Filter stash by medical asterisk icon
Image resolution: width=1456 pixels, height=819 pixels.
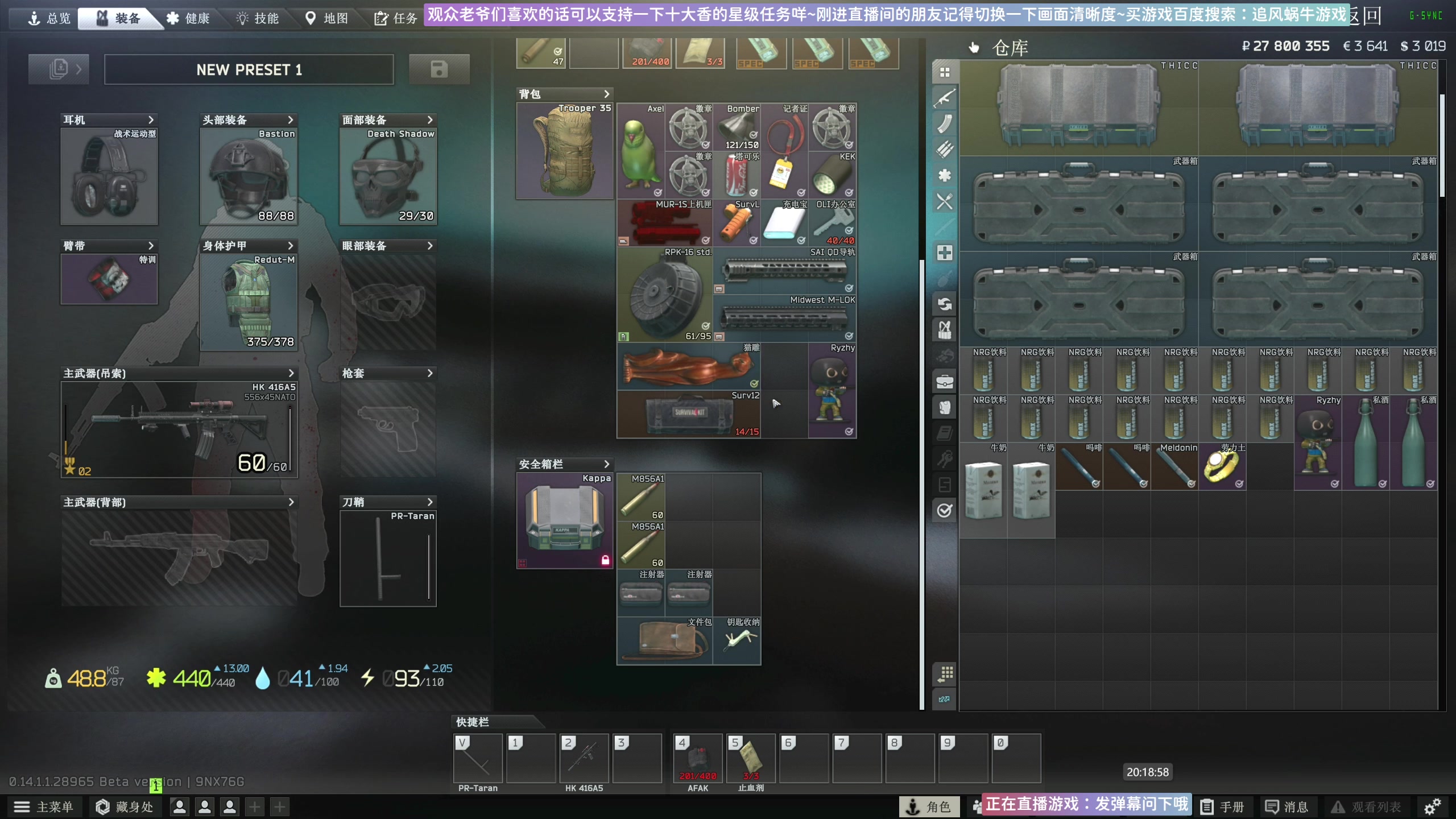(x=945, y=175)
